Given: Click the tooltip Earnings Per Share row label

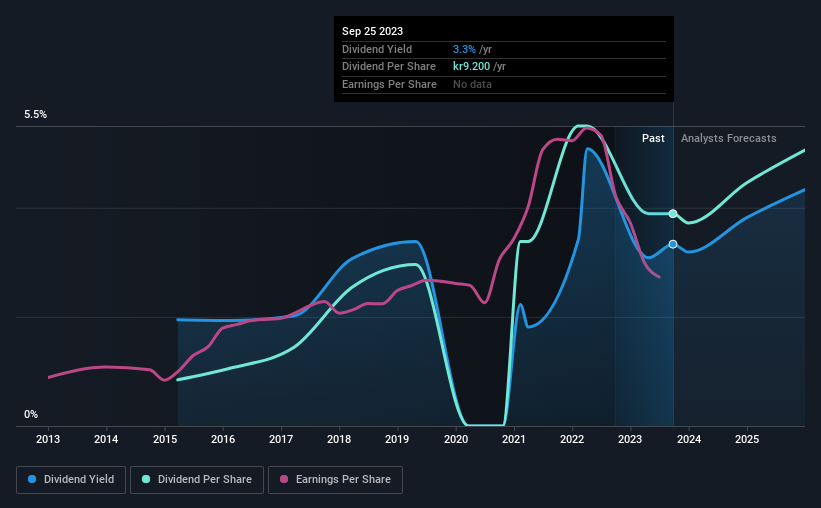Looking at the screenshot, I should tap(389, 84).
